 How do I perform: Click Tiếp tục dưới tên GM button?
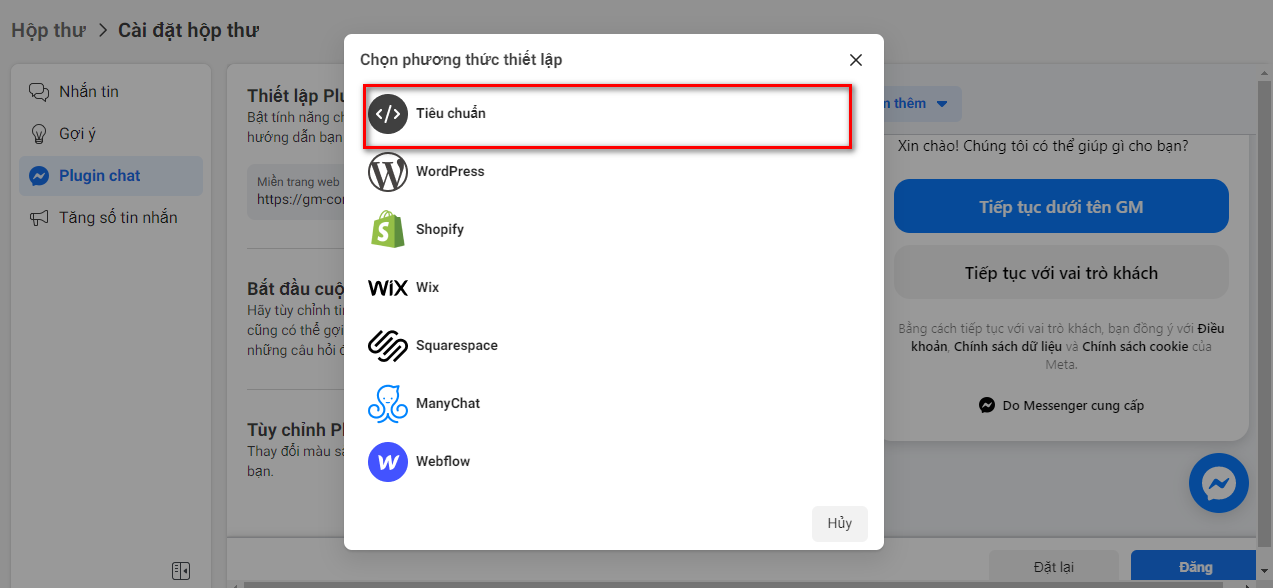coord(1061,207)
